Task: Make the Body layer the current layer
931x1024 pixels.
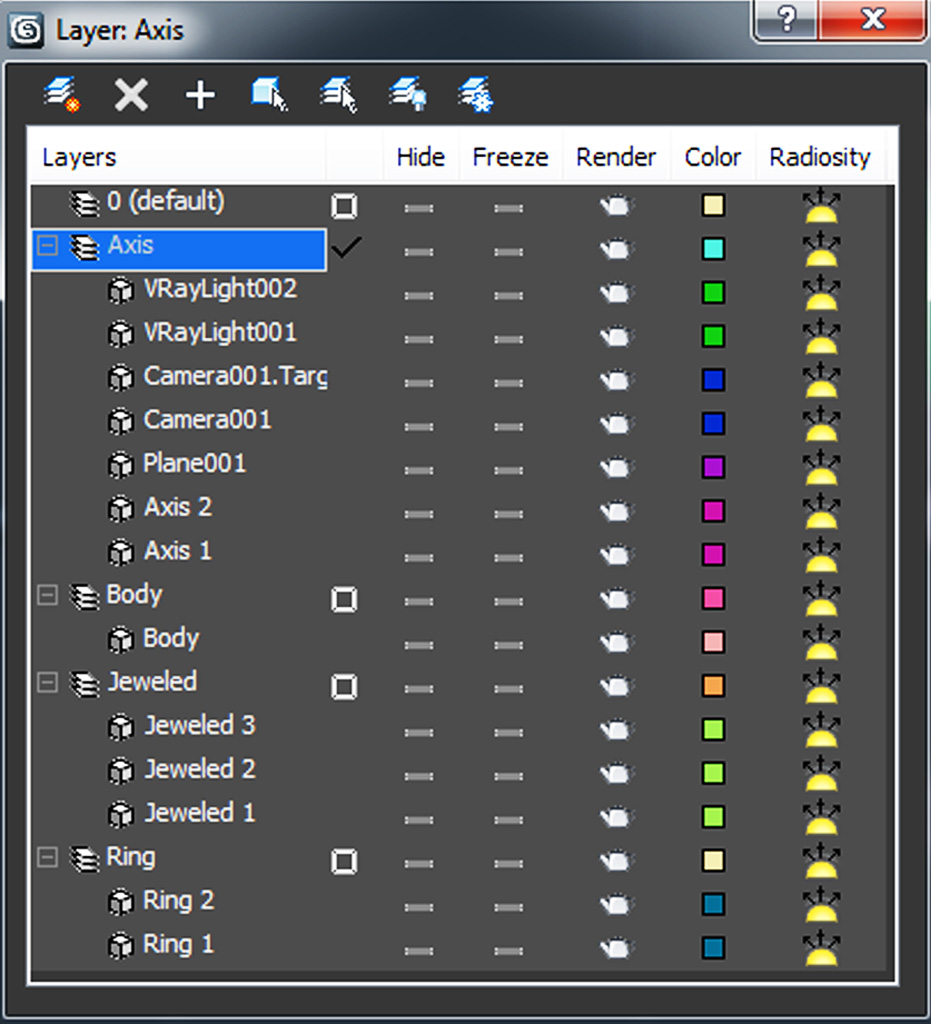Action: click(x=344, y=599)
